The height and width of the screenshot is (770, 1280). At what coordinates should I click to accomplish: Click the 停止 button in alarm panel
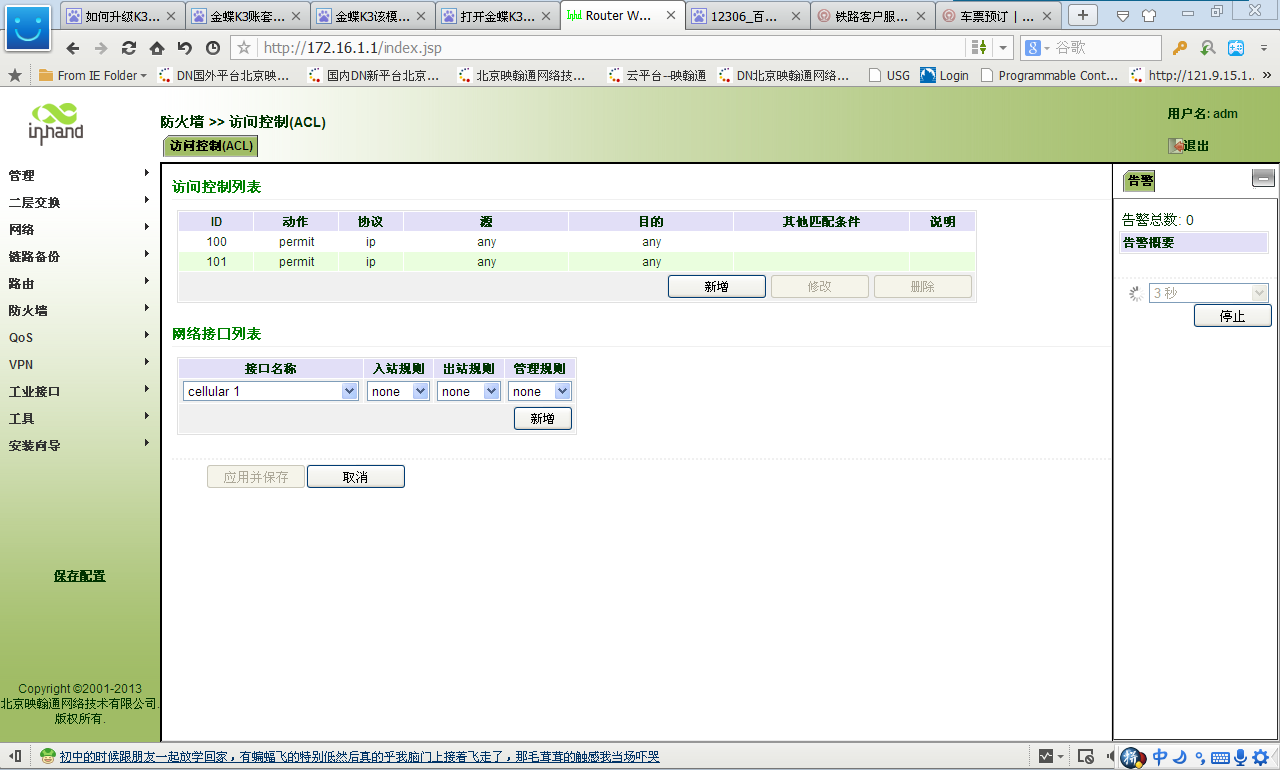point(1232,316)
